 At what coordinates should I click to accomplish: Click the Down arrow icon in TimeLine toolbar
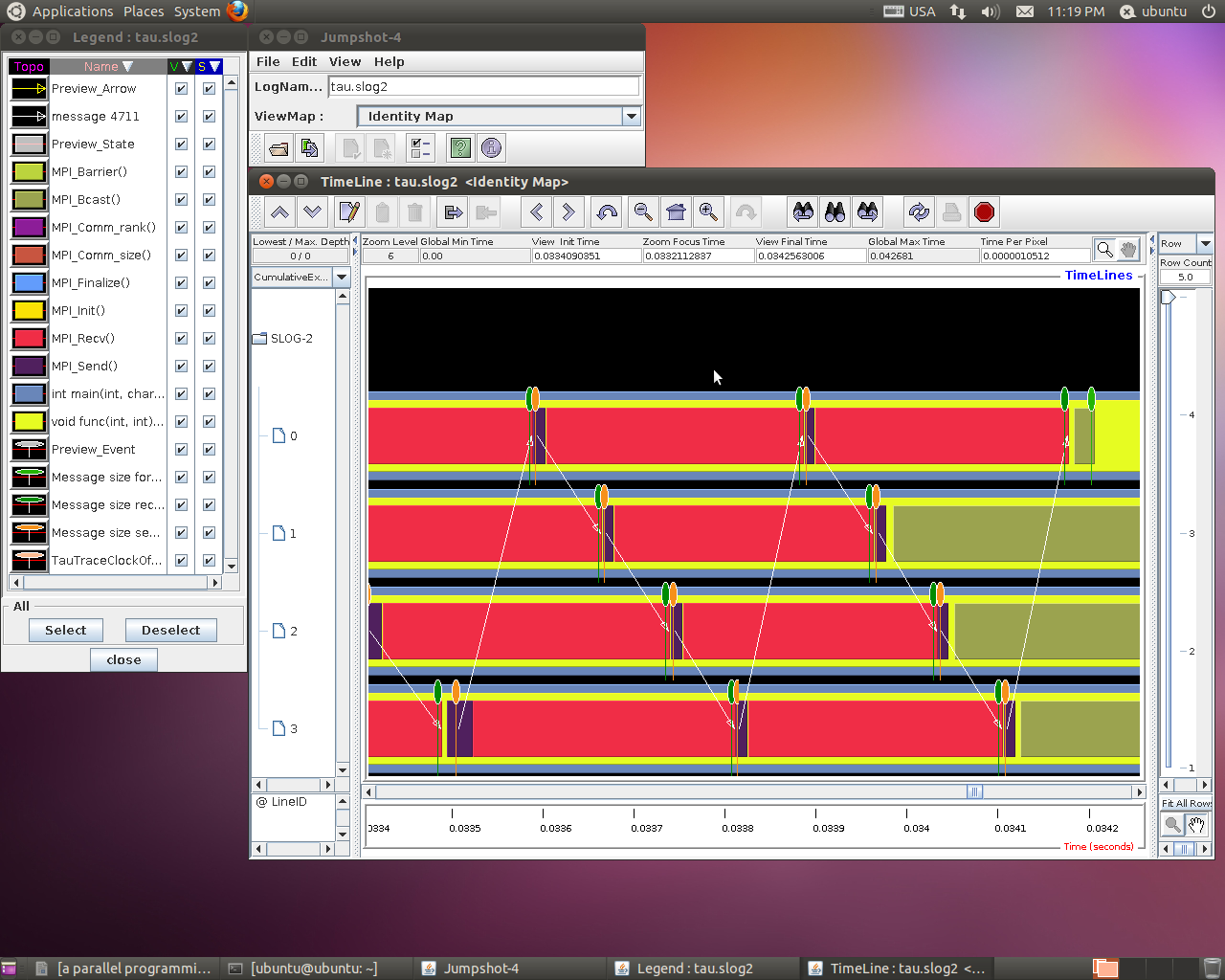point(312,212)
